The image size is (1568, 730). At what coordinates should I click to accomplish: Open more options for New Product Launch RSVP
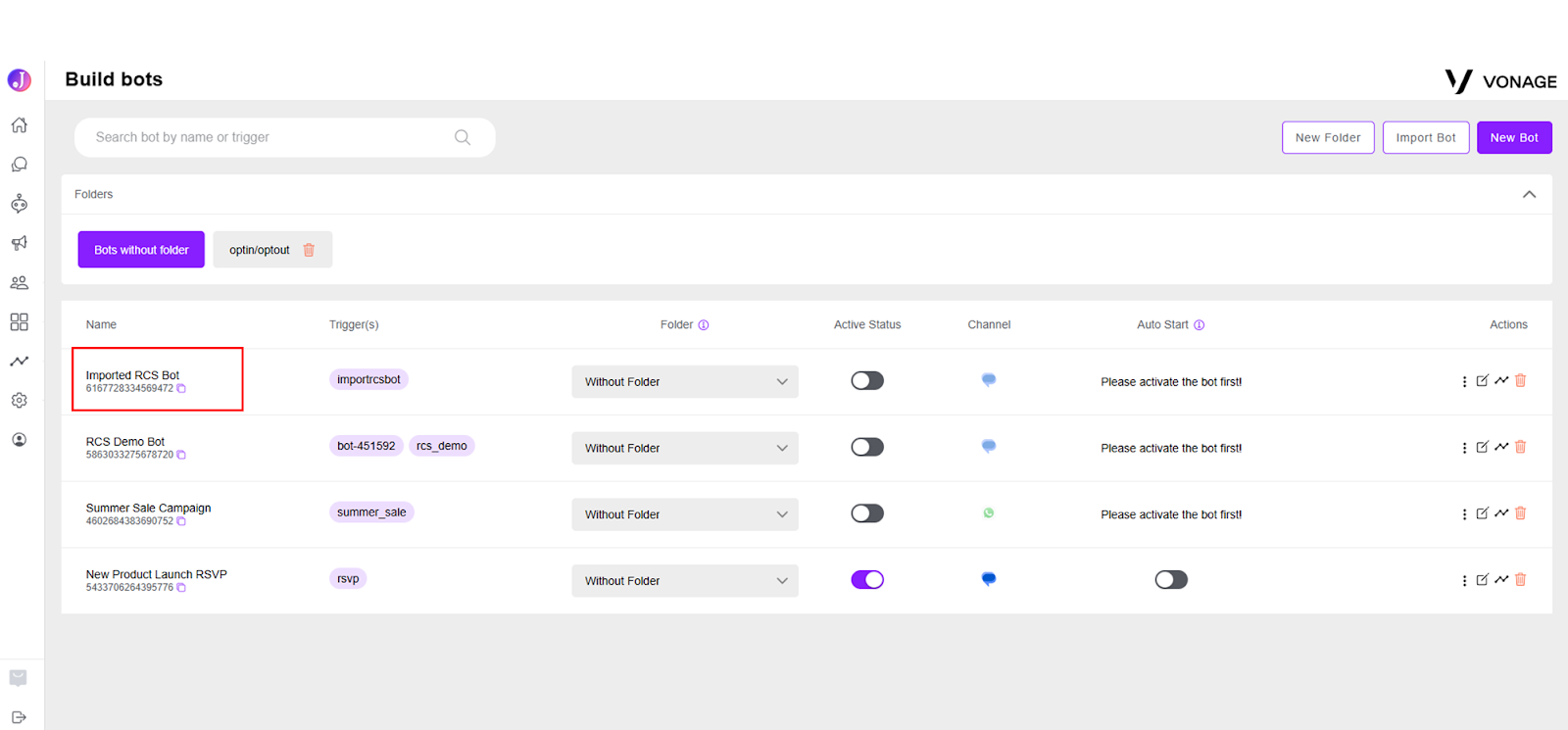pos(1464,580)
